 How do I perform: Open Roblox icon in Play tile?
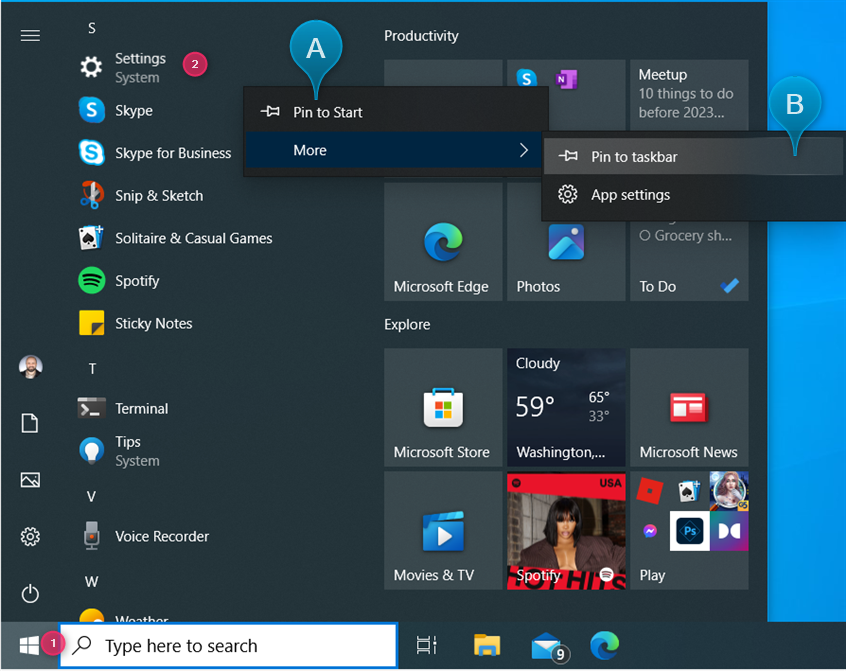point(650,491)
